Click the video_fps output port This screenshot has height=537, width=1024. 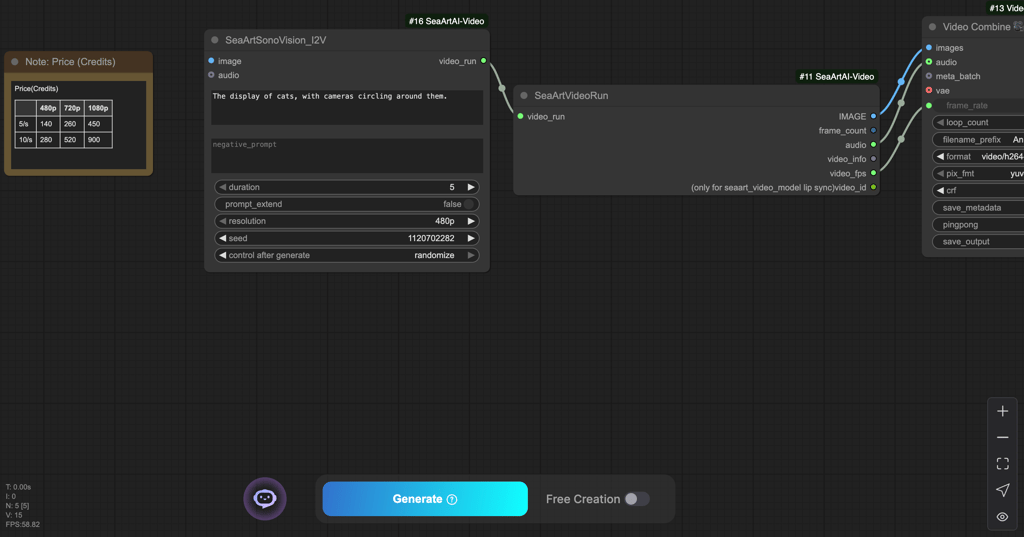point(873,173)
